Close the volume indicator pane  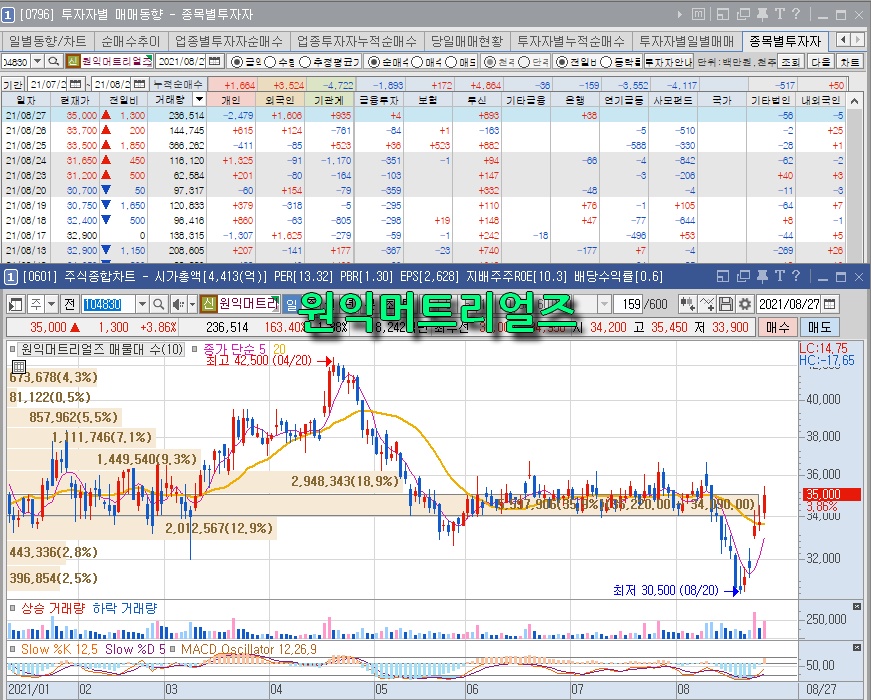[857, 607]
